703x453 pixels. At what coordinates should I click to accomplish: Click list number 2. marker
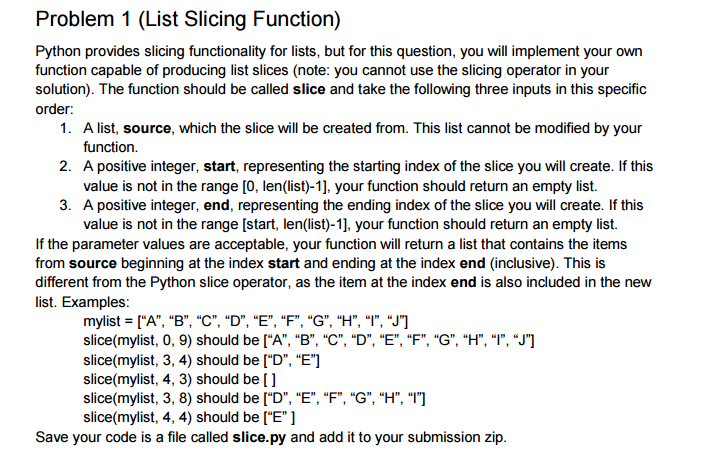pyautogui.click(x=65, y=166)
